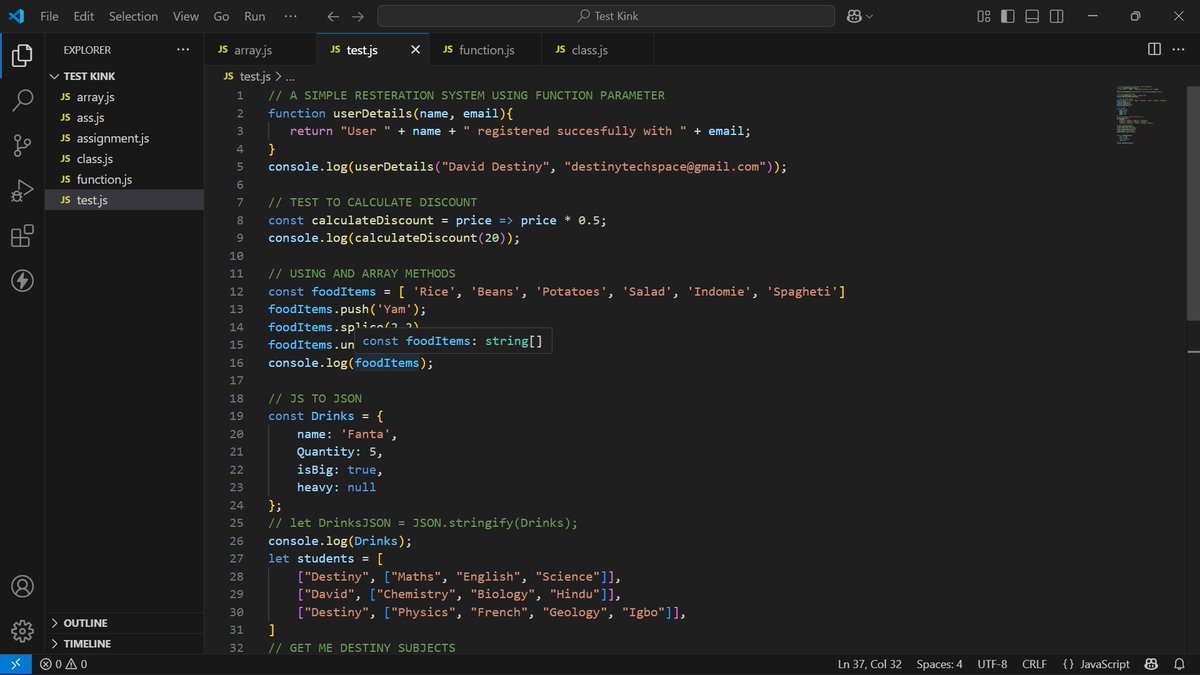Open the hidden menus ellipsis in menu bar
1200x675 pixels.
coord(290,16)
